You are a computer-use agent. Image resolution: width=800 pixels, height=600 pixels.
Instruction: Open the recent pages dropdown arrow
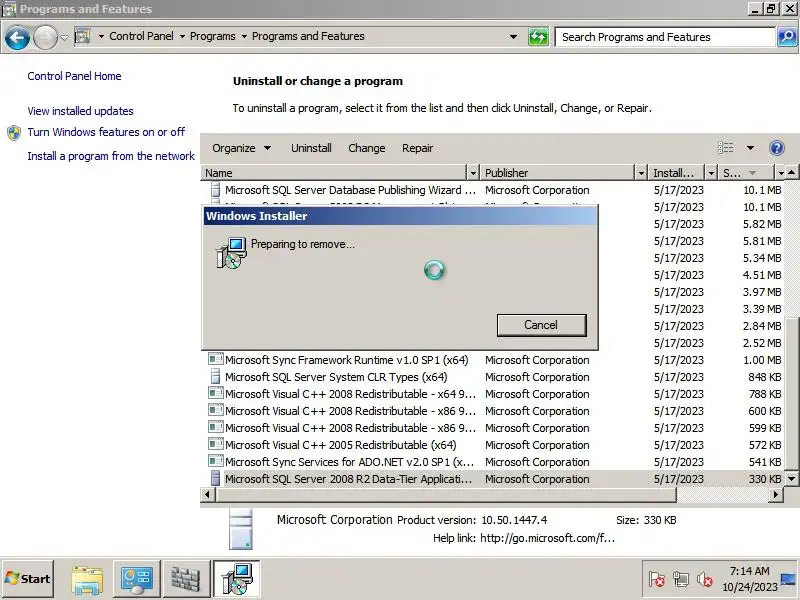[x=64, y=37]
